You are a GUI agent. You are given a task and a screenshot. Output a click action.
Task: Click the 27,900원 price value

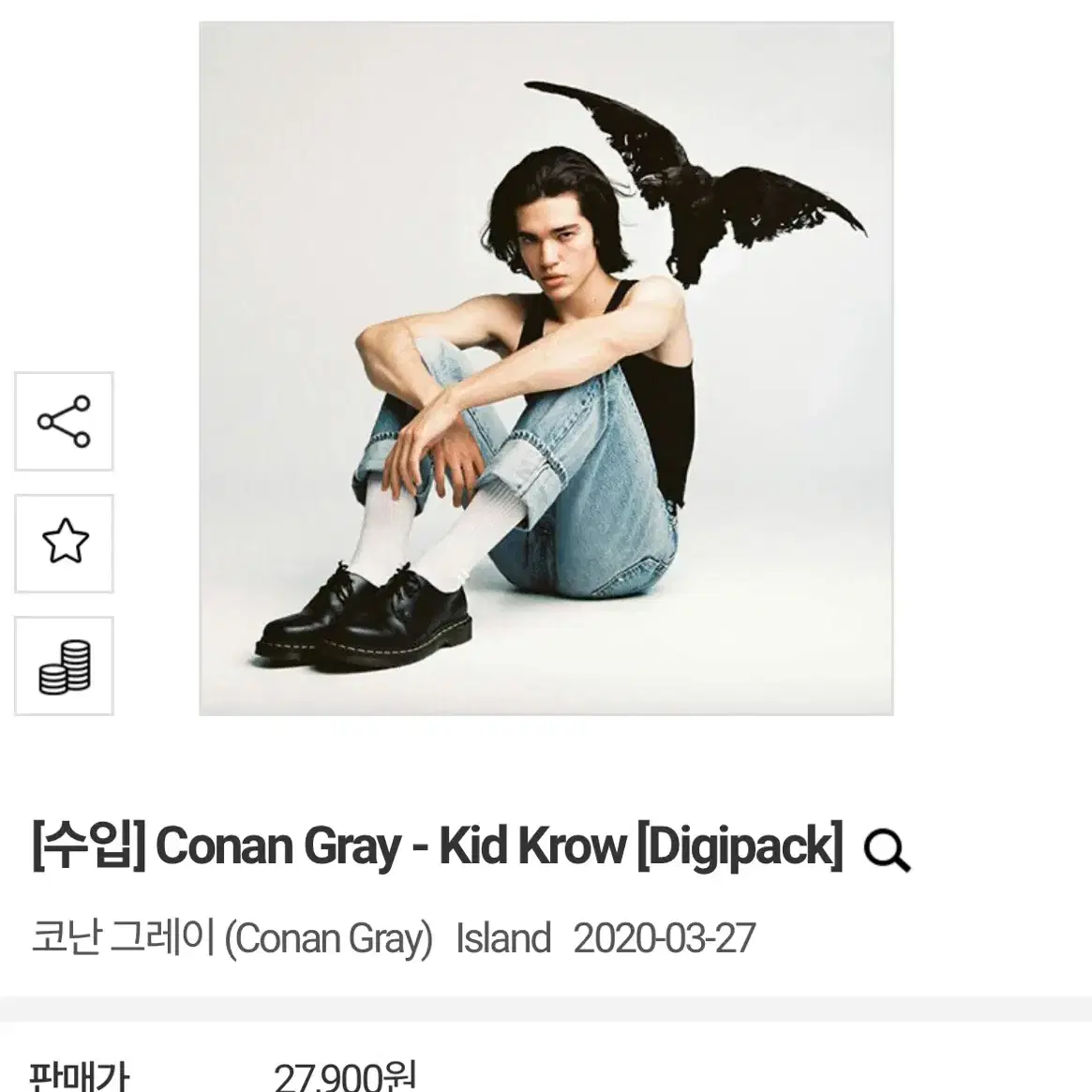click(345, 1075)
